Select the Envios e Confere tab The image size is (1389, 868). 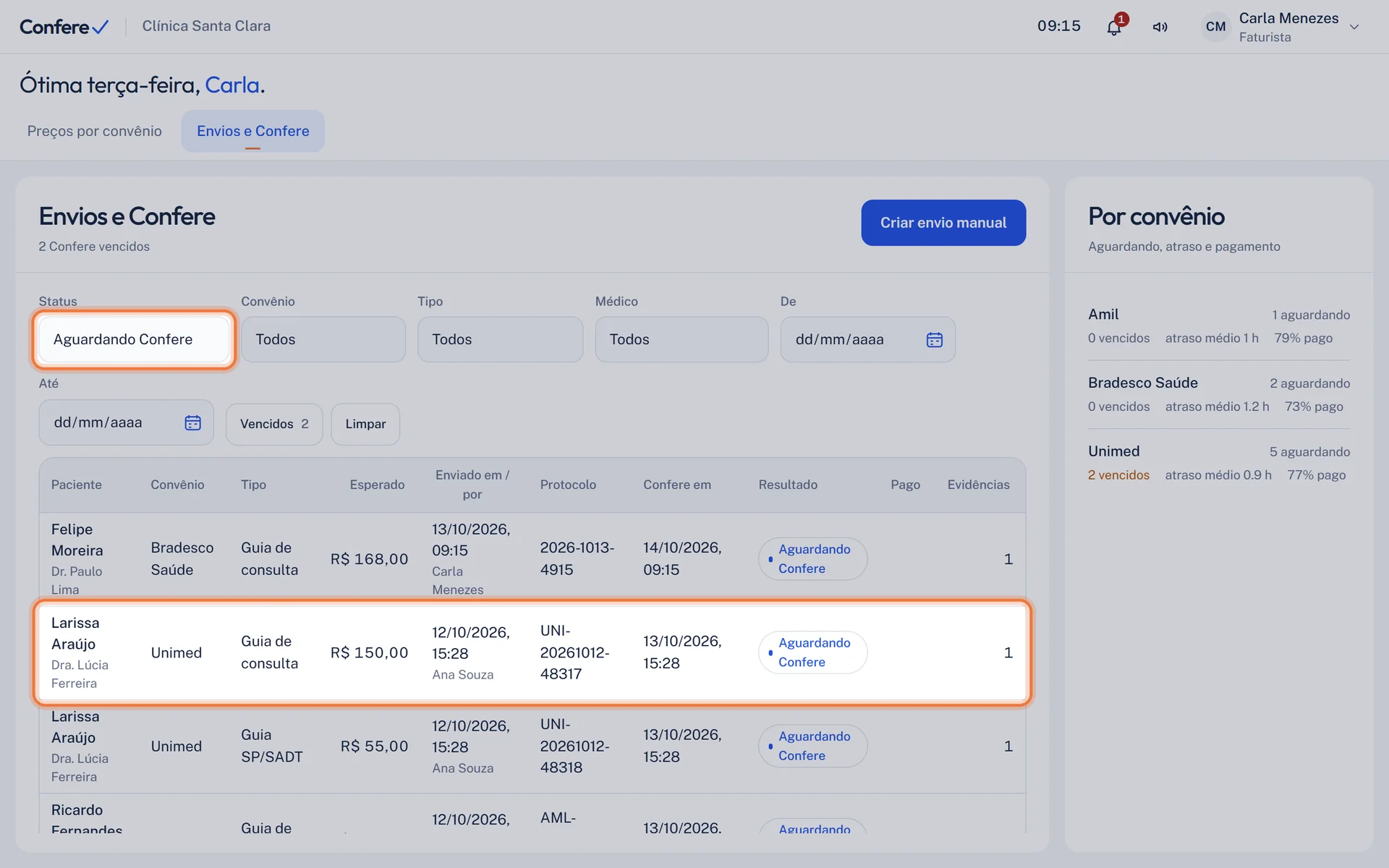pos(252,131)
